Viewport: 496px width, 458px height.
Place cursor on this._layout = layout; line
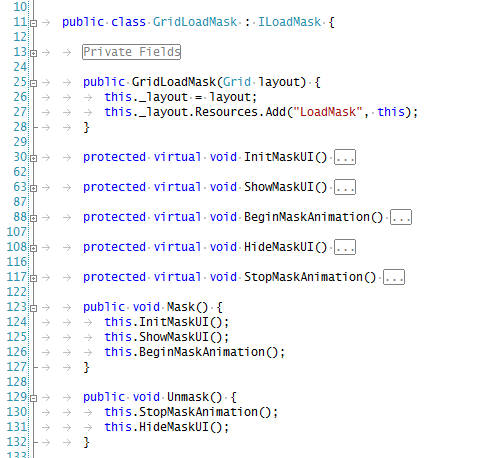coord(181,97)
